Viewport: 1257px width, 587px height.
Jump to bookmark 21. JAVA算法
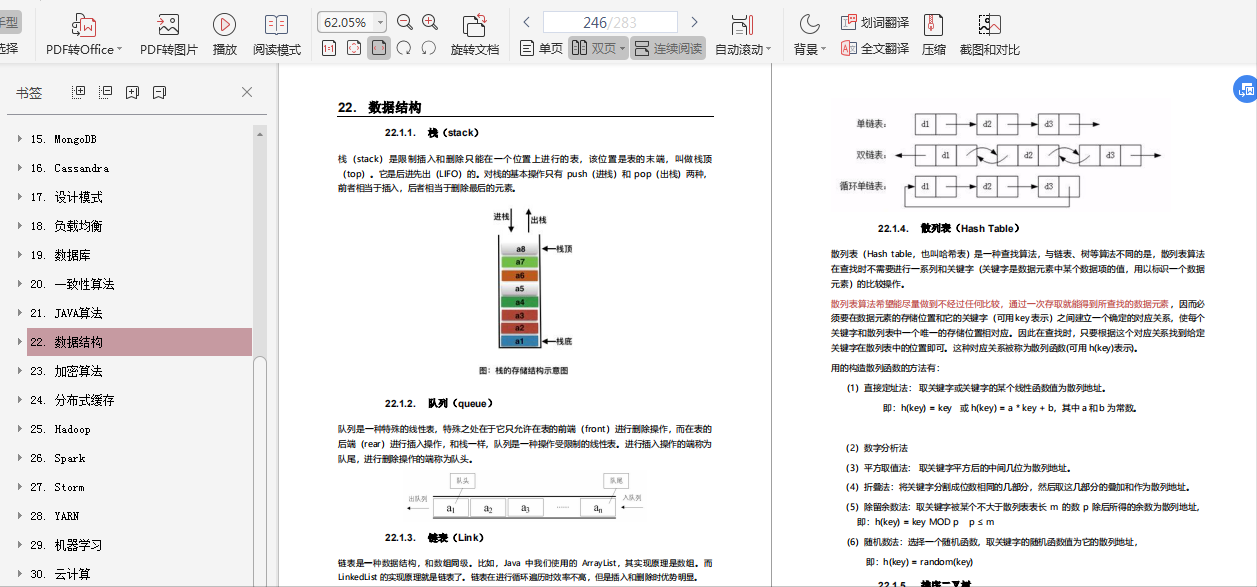(x=66, y=313)
